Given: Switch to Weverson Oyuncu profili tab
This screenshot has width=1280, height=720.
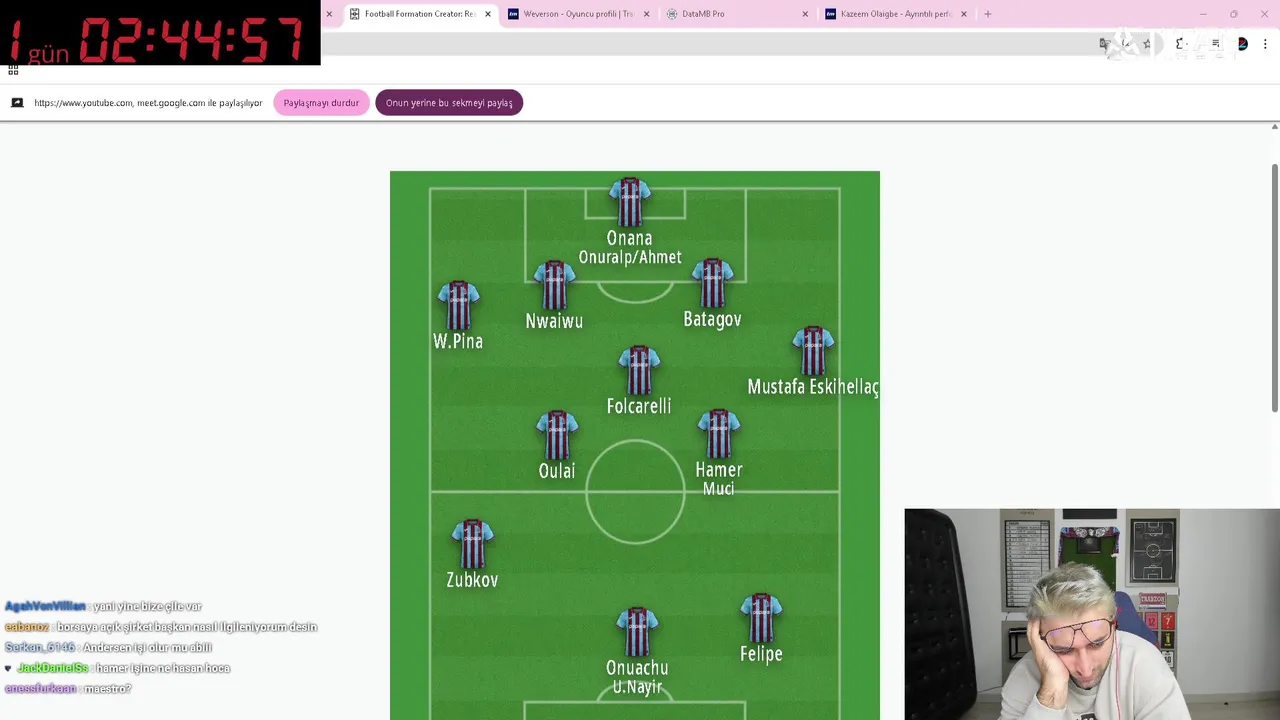Looking at the screenshot, I should click(578, 14).
